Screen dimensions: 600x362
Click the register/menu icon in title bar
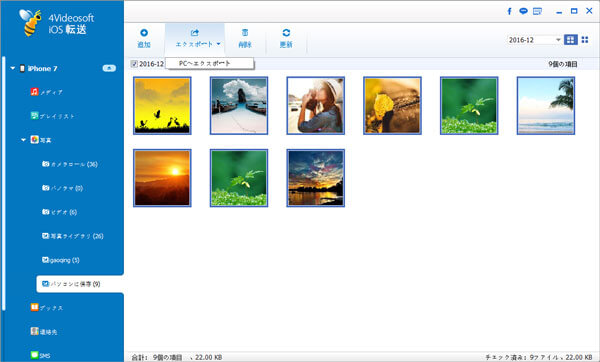[x=537, y=11]
